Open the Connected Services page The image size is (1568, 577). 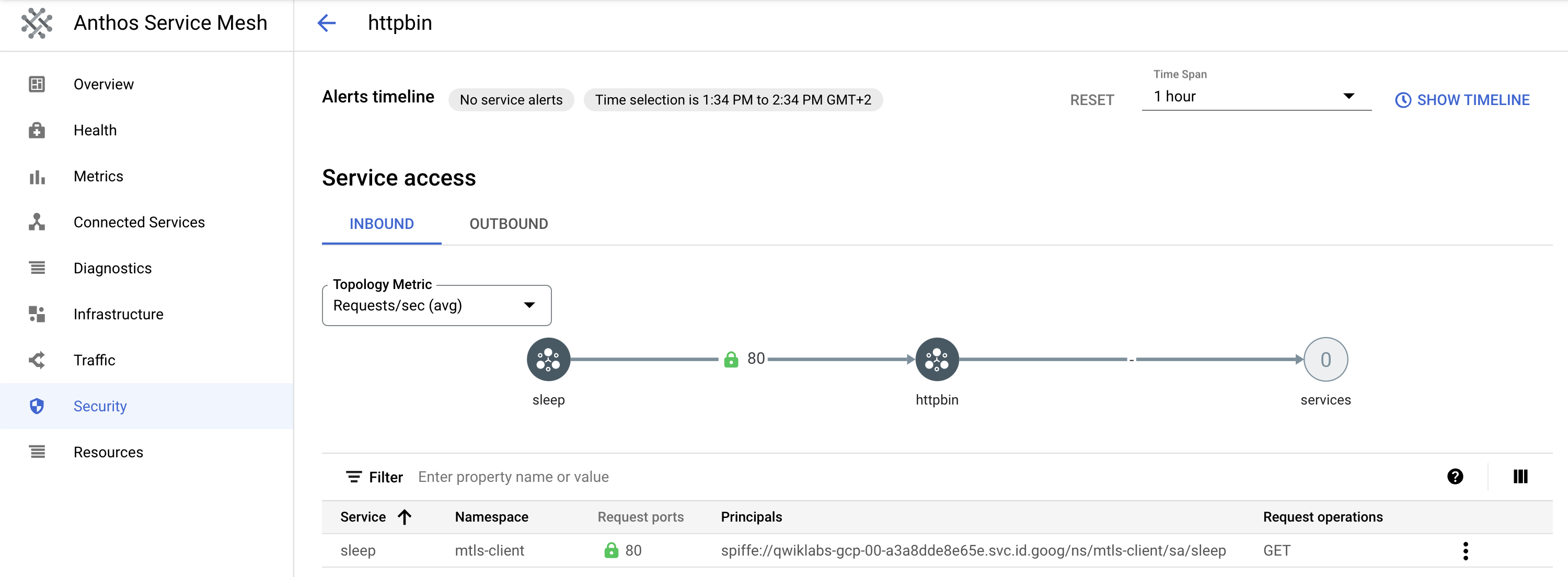pyautogui.click(x=146, y=222)
